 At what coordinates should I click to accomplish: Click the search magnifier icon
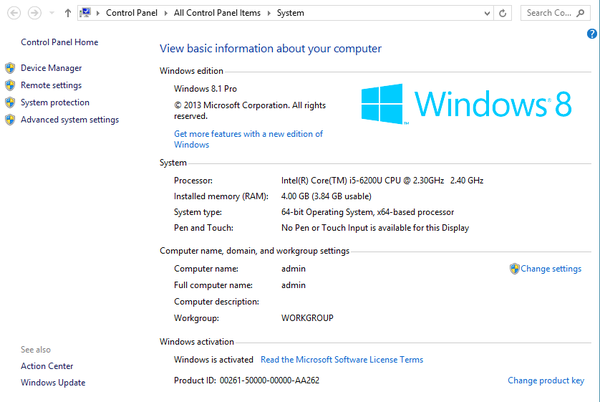pos(580,13)
